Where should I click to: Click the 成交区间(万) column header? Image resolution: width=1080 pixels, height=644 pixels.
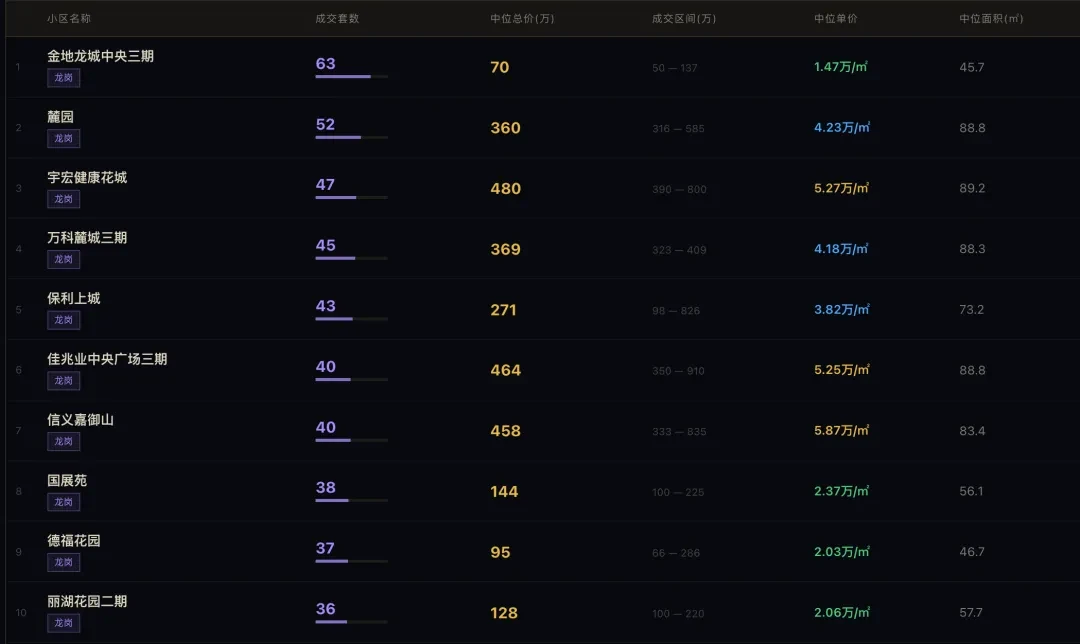683,19
